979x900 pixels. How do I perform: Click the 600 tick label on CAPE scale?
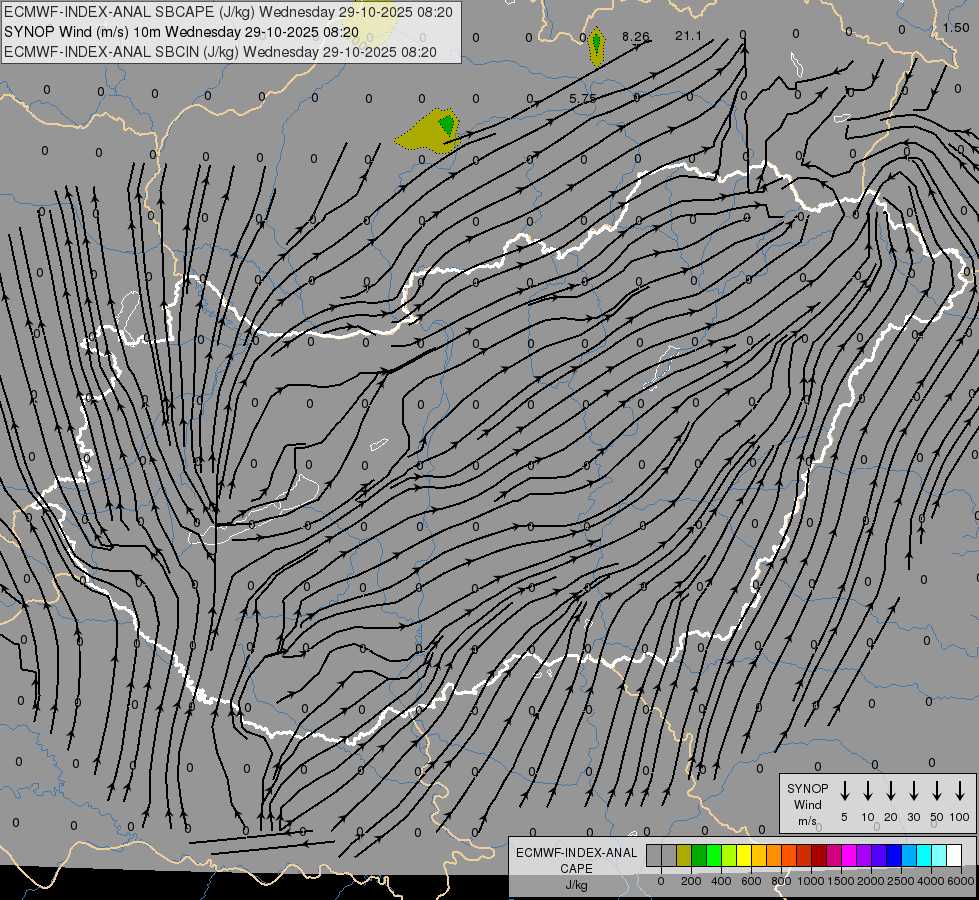point(751,881)
